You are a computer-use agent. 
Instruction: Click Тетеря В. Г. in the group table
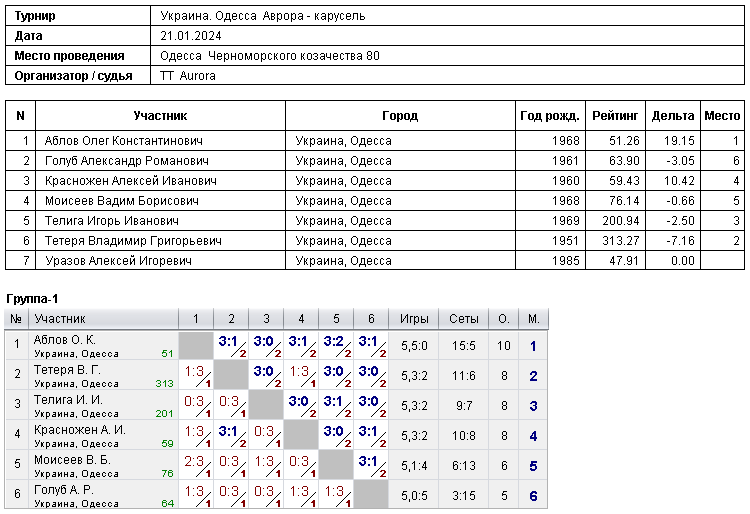(67, 370)
